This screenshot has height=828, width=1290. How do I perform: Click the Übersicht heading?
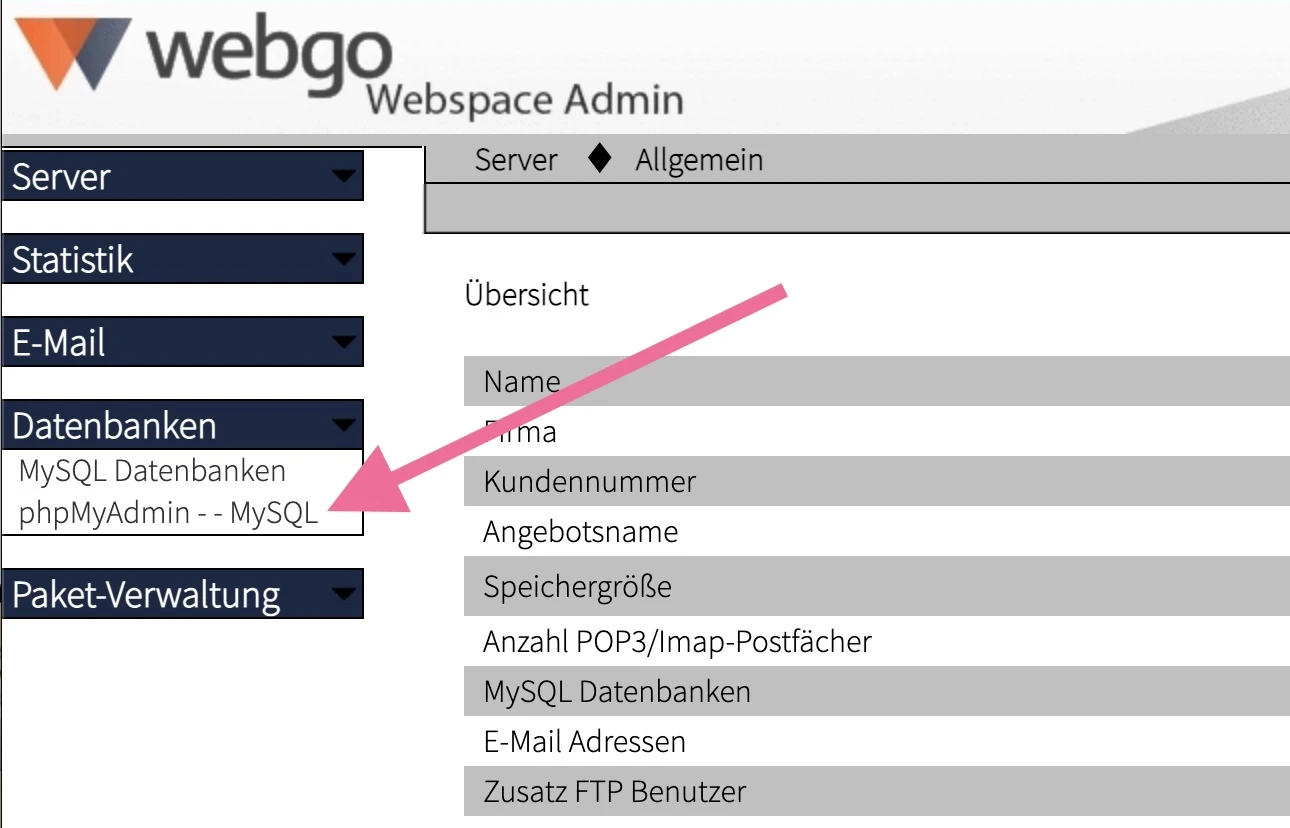[528, 294]
